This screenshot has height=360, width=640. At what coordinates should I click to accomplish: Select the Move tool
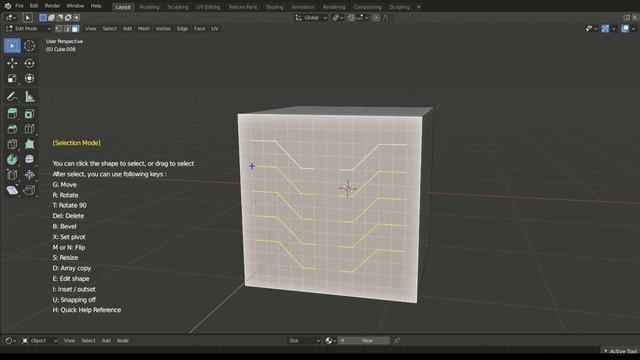tap(12, 63)
